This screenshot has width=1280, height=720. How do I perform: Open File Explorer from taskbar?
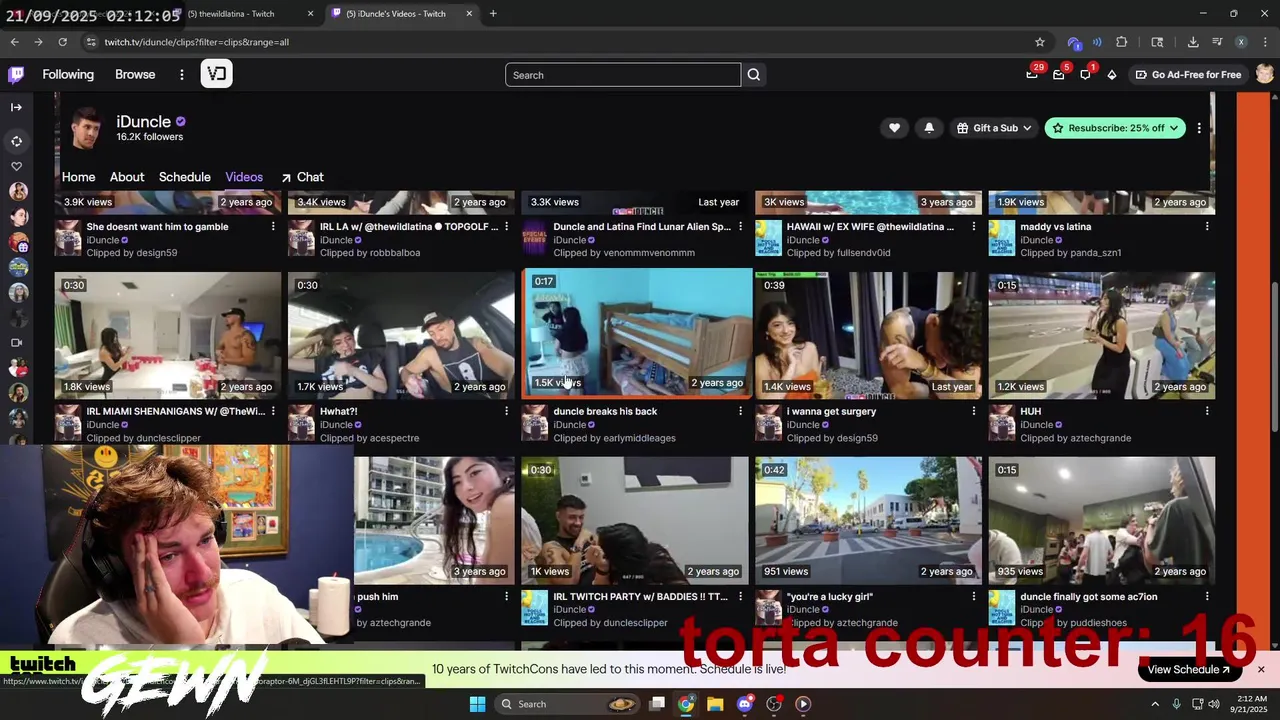pyautogui.click(x=715, y=704)
